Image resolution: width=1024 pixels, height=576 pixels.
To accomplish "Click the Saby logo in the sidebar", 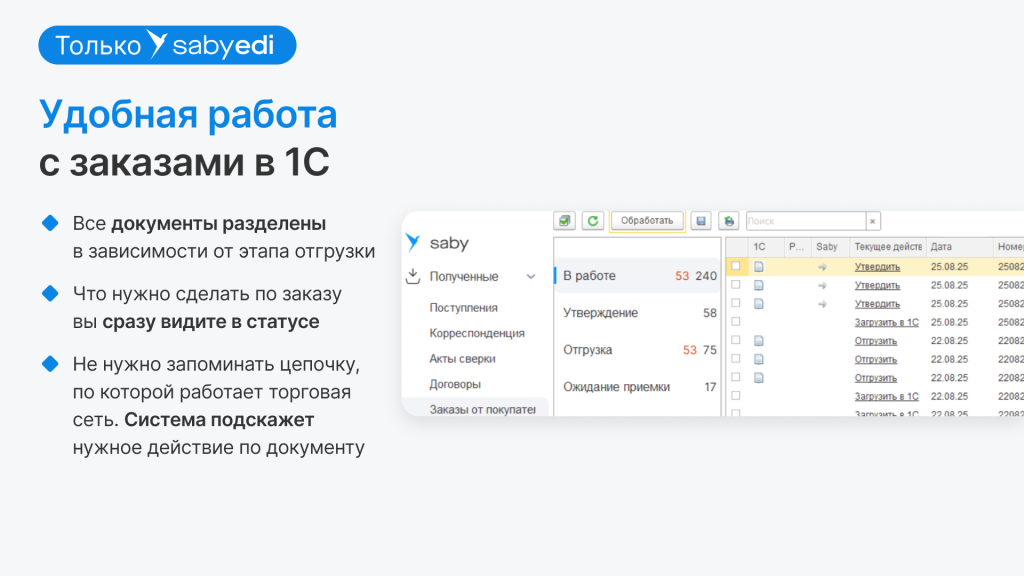I will 443,242.
